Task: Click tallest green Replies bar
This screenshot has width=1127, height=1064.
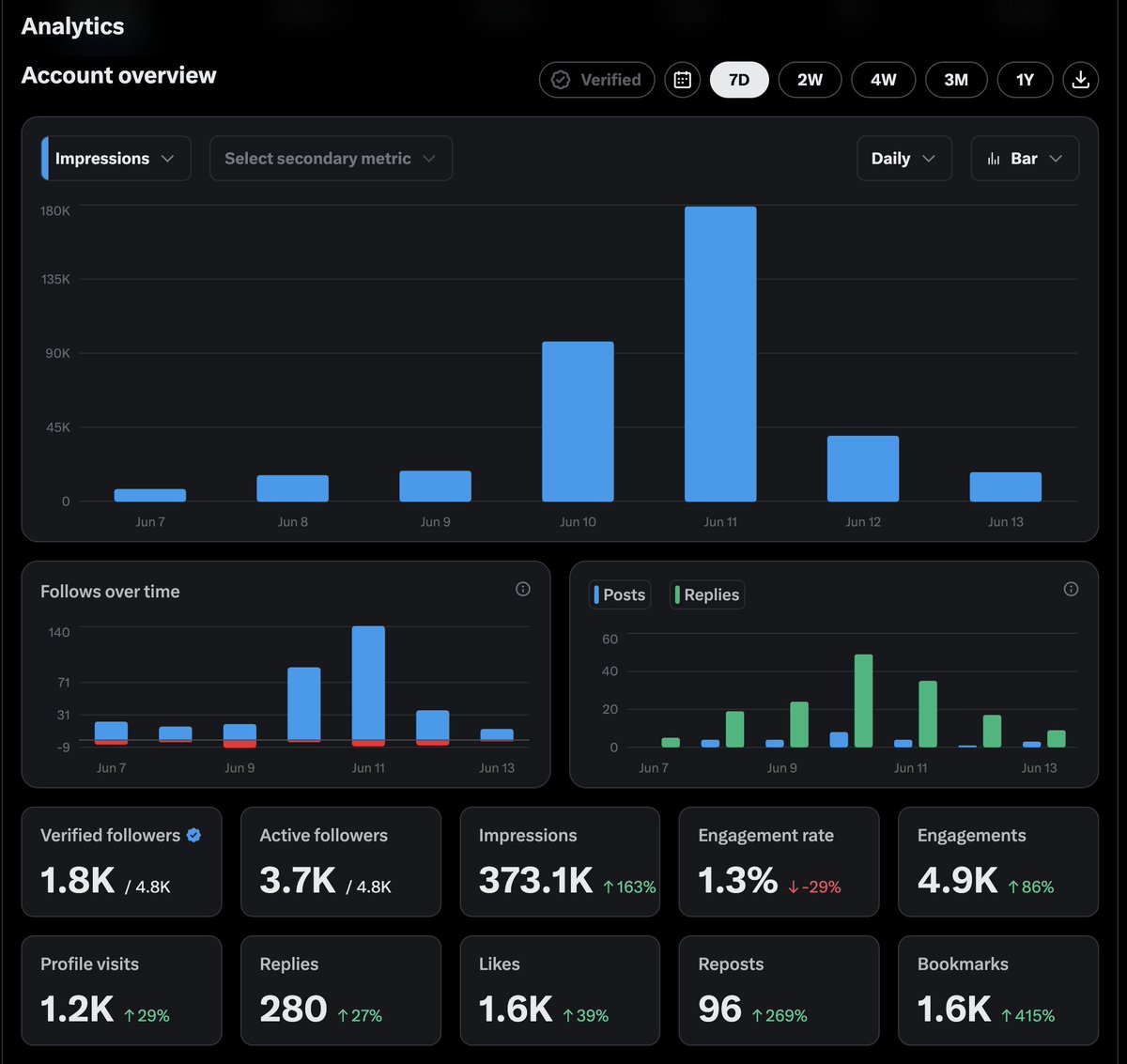Action: (863, 701)
